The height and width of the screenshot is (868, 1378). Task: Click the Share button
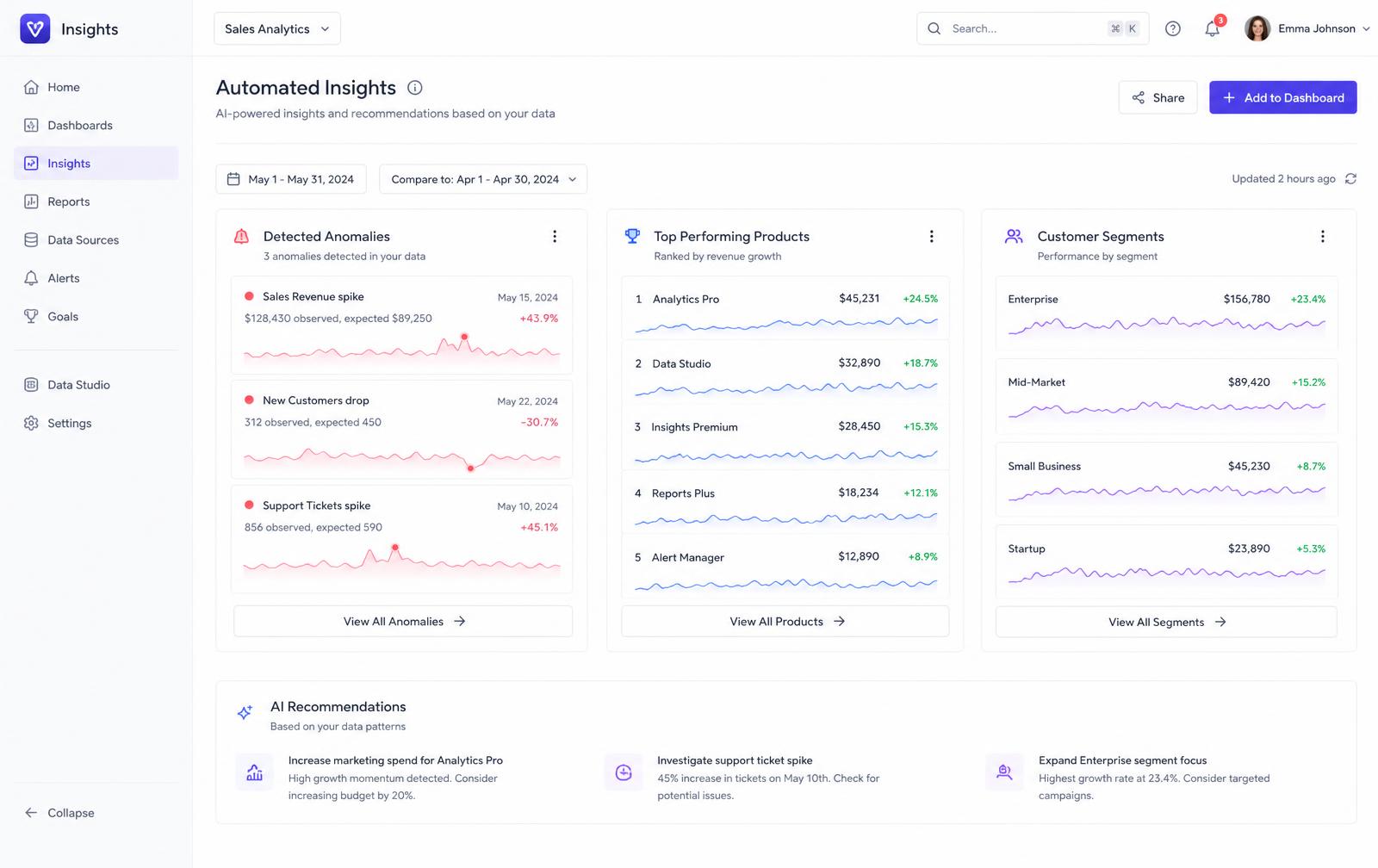coord(1158,97)
